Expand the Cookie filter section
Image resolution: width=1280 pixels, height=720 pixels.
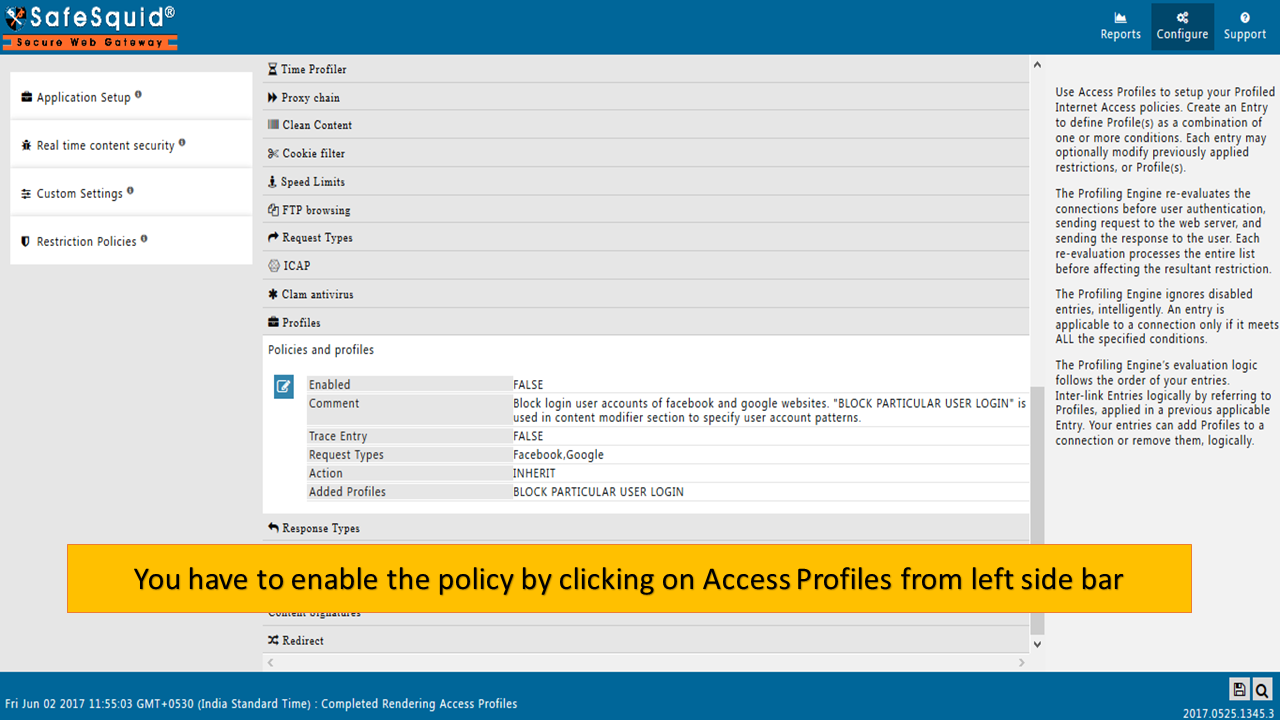tap(645, 153)
